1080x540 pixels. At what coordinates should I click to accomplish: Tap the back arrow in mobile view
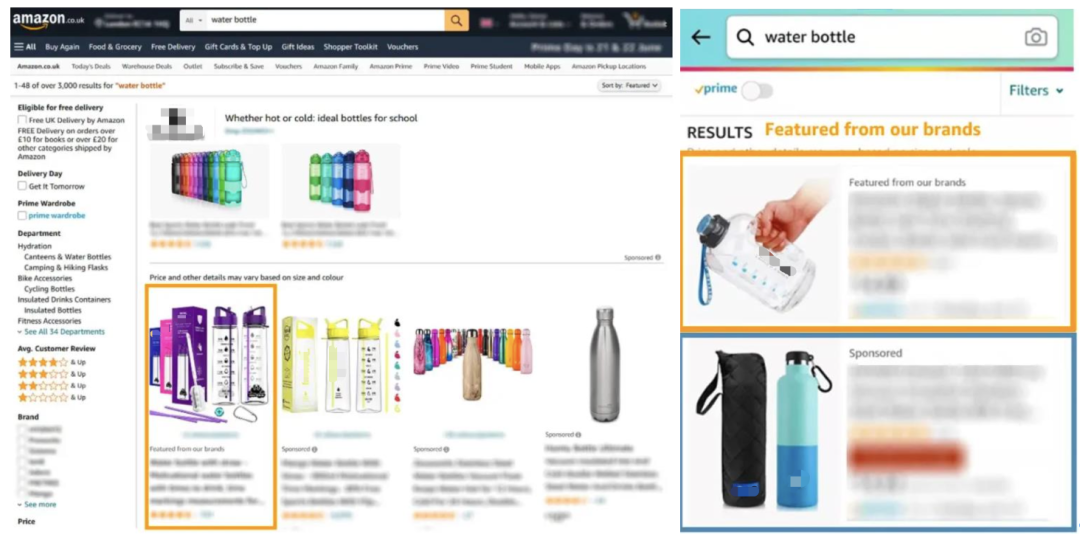[x=700, y=37]
